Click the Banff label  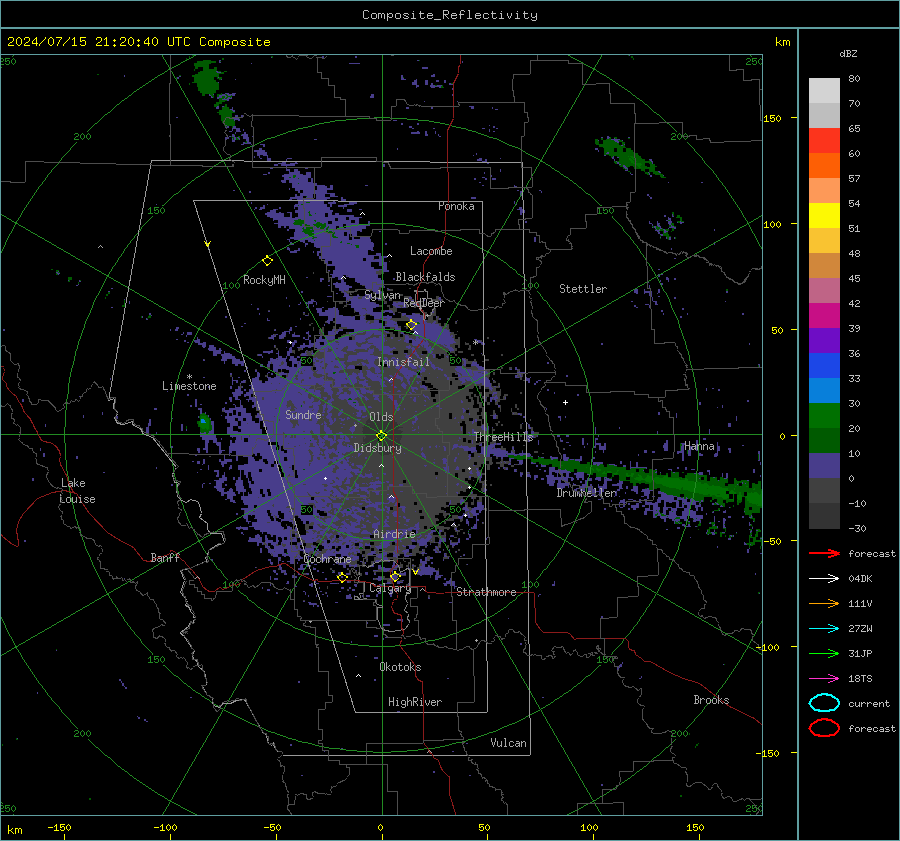pos(165,557)
